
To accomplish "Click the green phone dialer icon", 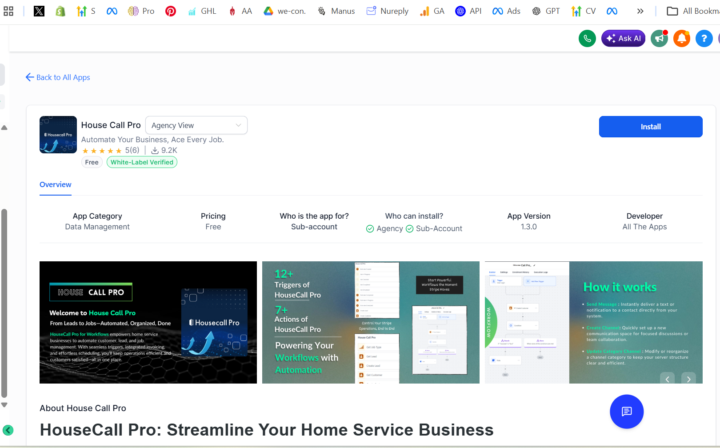I will (587, 39).
